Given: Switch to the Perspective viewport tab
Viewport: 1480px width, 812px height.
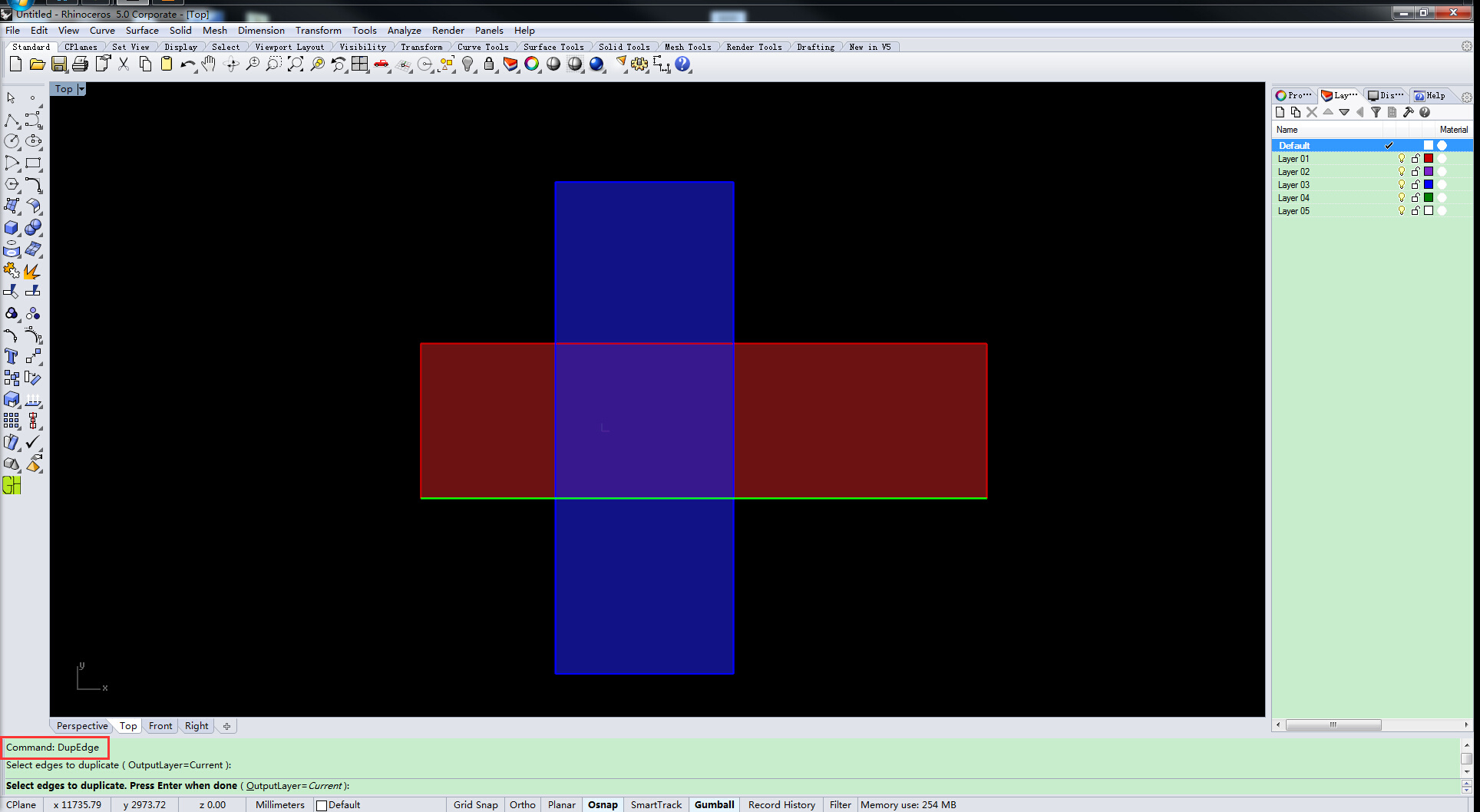Looking at the screenshot, I should pos(82,726).
